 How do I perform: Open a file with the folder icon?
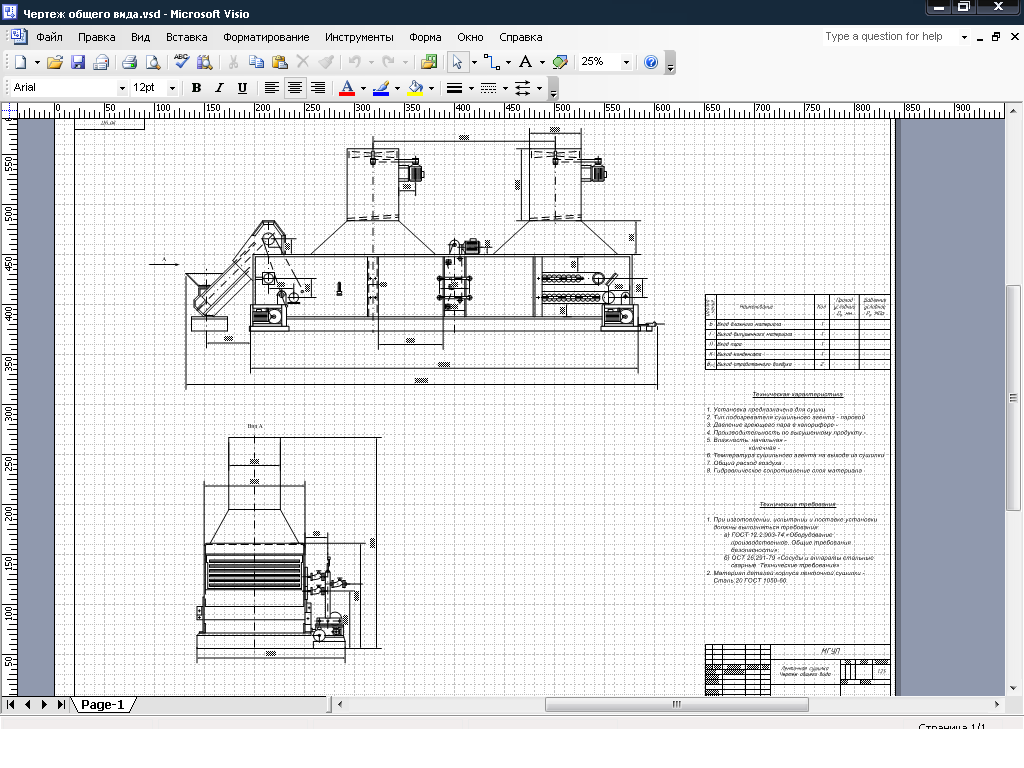(55, 62)
